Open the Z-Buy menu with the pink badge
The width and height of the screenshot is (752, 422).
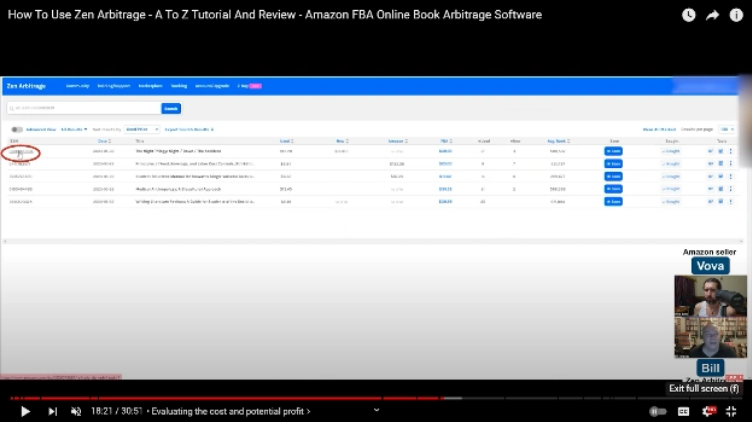pos(249,86)
